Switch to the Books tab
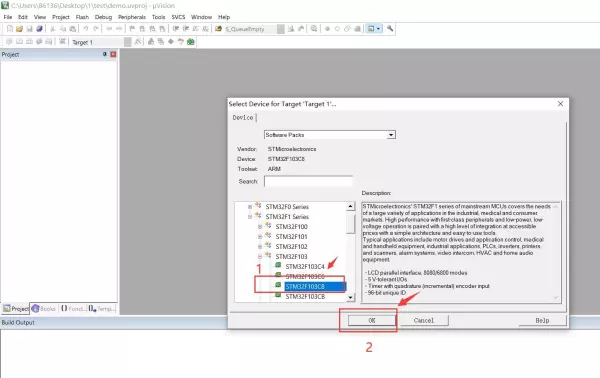Image resolution: width=600 pixels, height=378 pixels. click(44, 308)
